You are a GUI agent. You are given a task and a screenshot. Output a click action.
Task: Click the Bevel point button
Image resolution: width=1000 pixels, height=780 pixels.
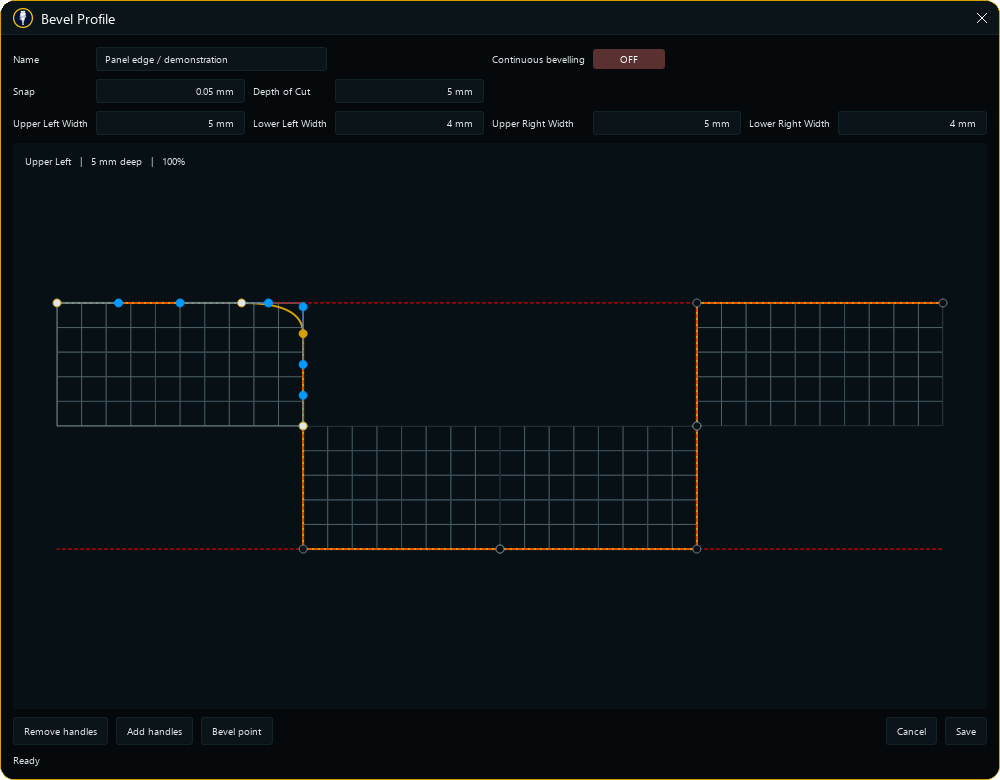click(x=237, y=732)
